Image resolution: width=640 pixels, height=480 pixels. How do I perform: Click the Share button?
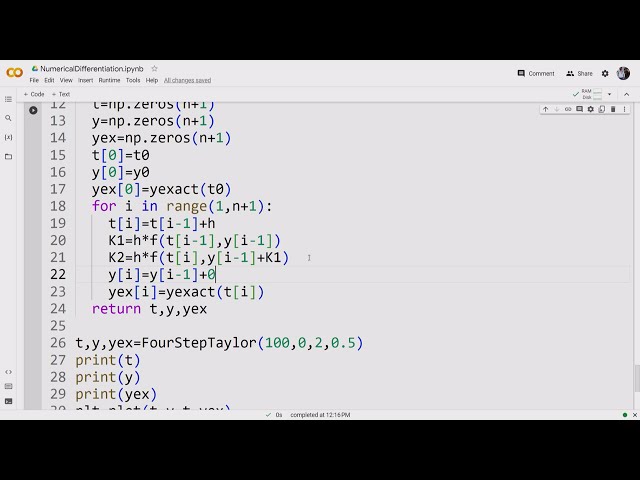pos(579,73)
